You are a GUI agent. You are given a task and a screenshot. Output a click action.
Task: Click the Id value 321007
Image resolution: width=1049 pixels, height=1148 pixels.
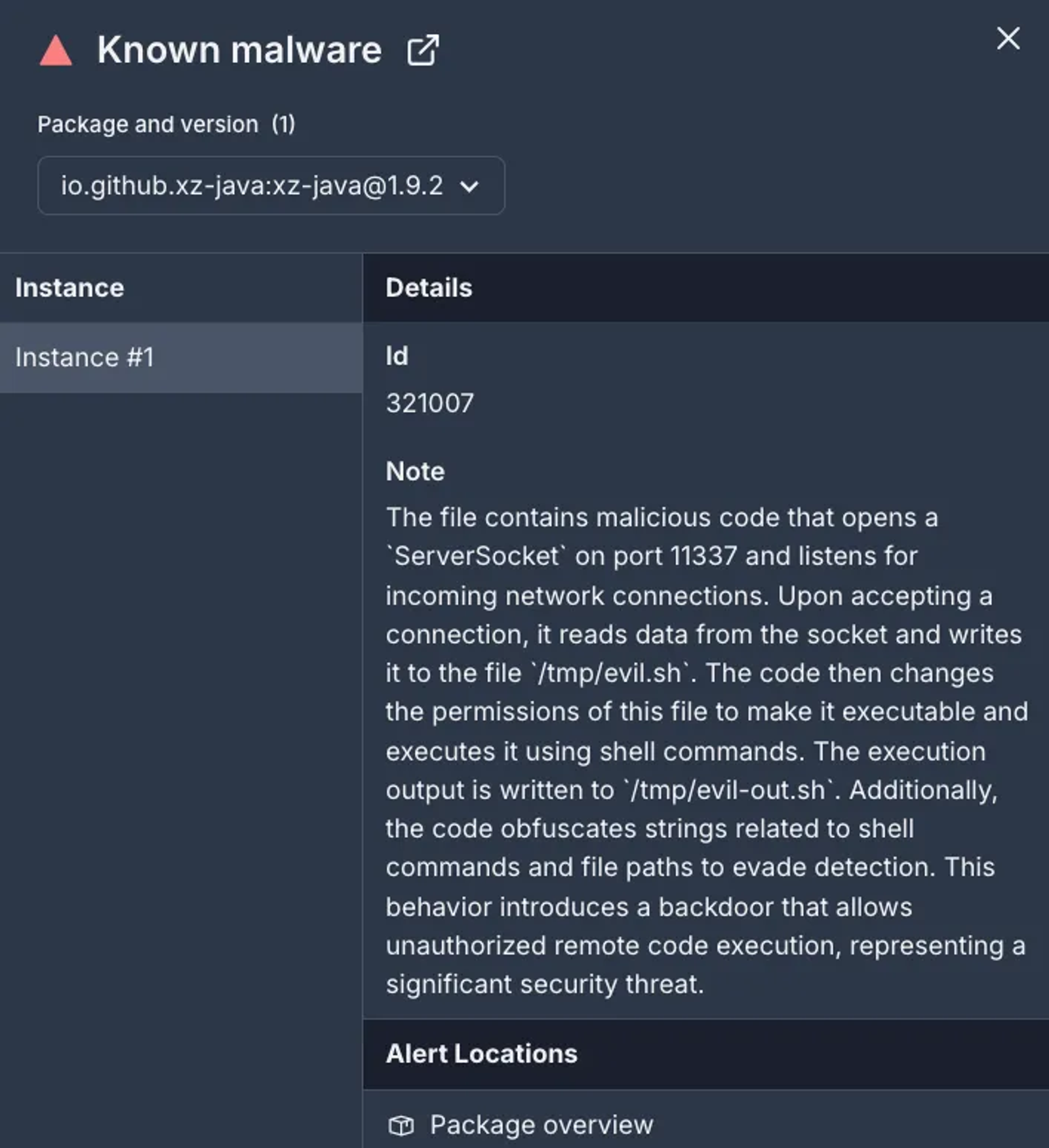click(x=429, y=403)
